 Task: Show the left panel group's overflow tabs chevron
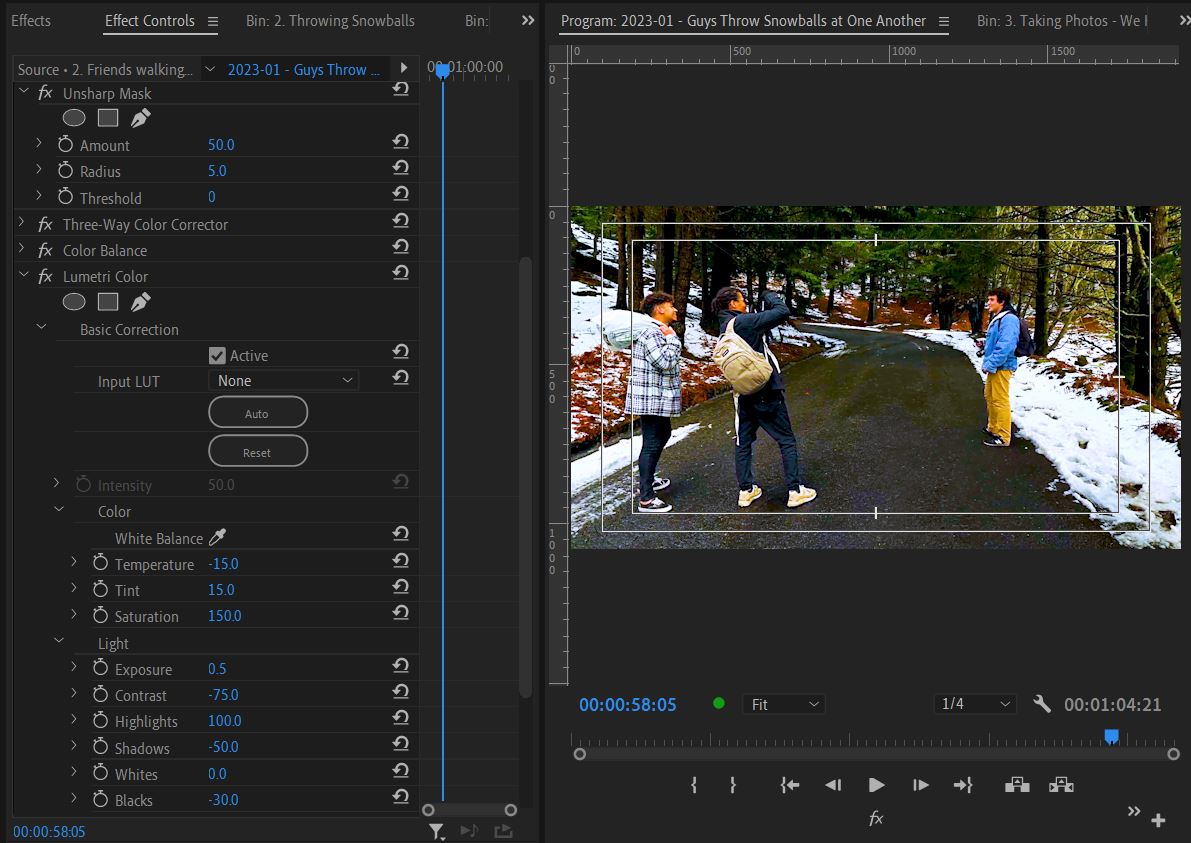coord(528,21)
